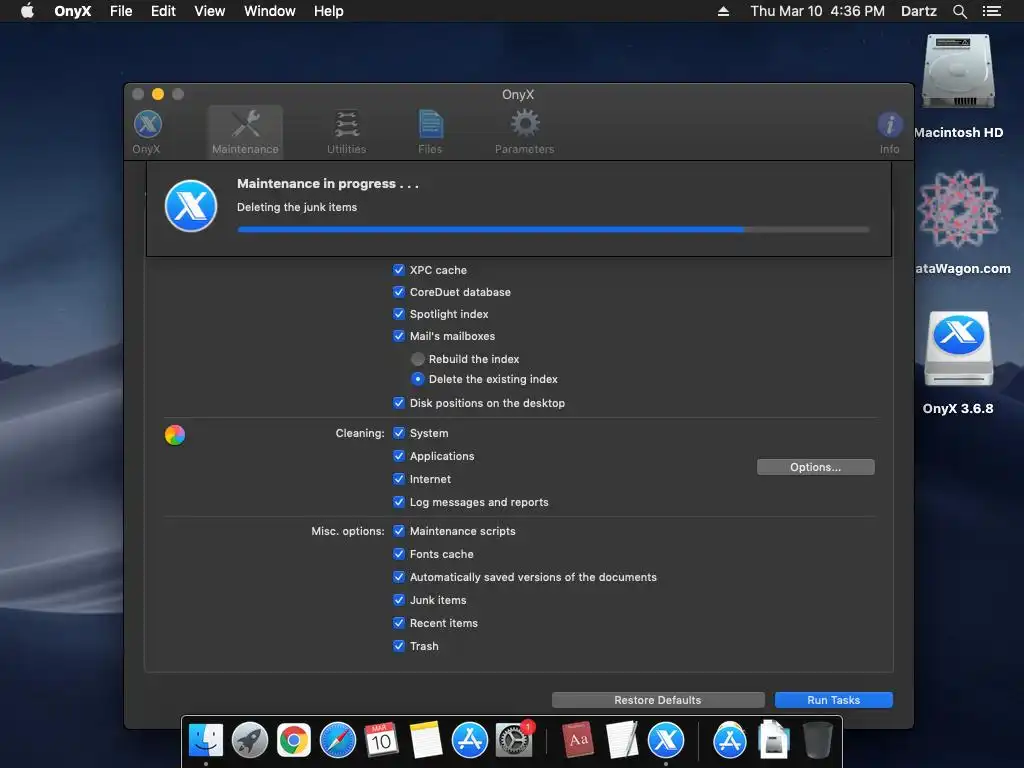Select Rebuild the index radio button

(x=418, y=359)
